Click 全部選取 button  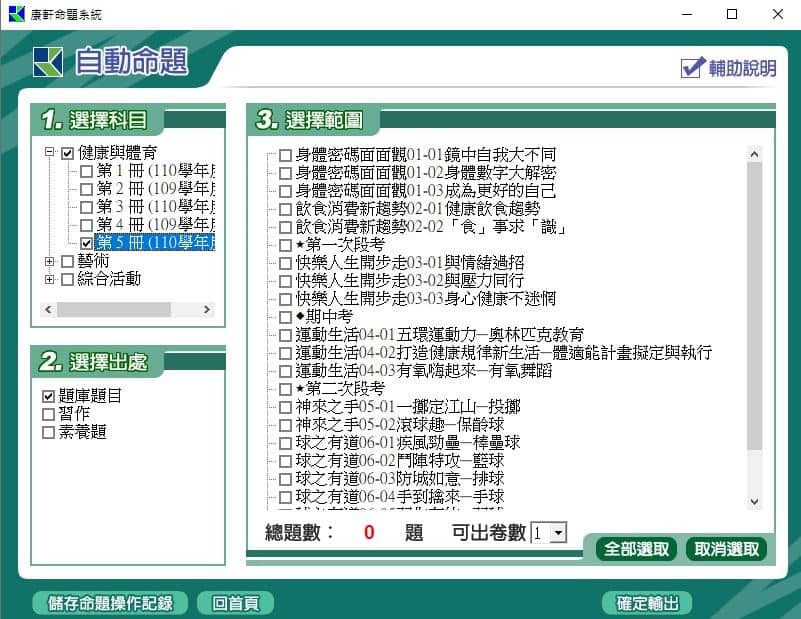click(636, 549)
